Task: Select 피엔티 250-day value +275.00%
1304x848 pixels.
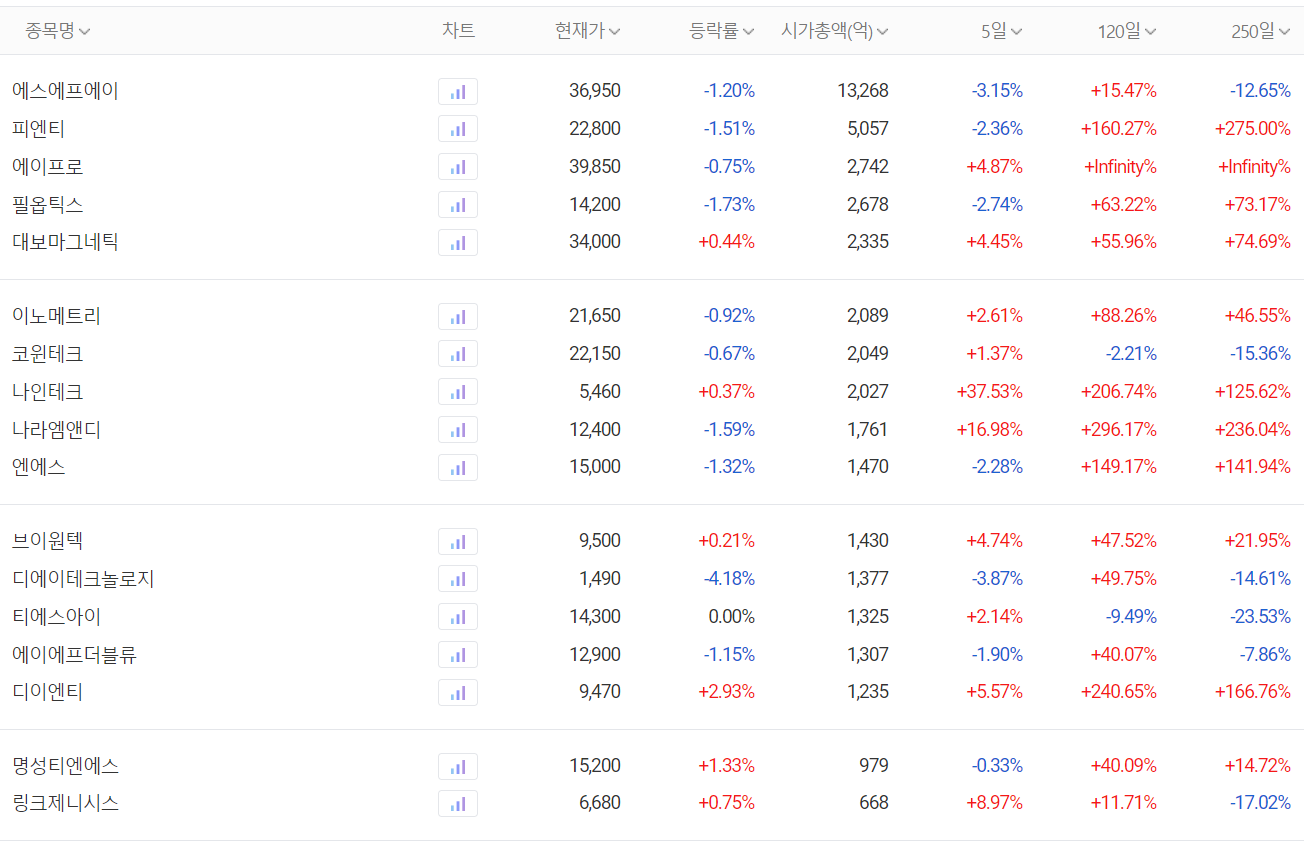Action: click(1253, 129)
